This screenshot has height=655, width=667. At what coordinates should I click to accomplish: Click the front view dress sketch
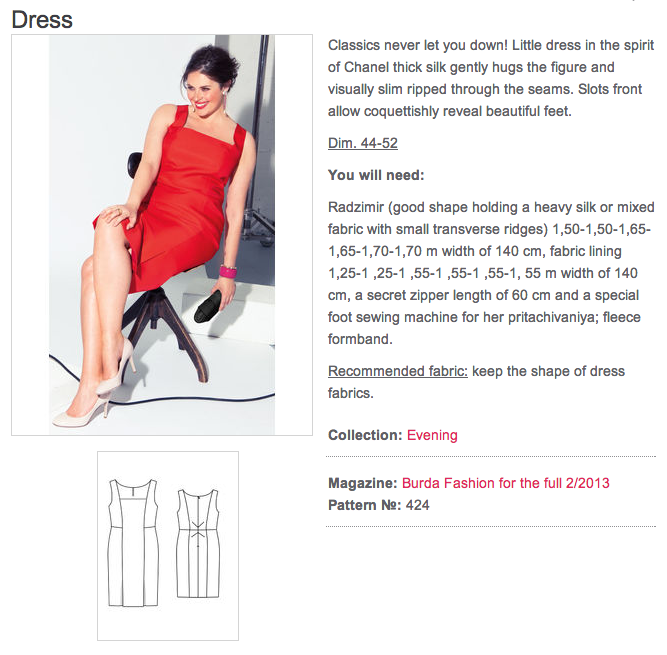[133, 542]
